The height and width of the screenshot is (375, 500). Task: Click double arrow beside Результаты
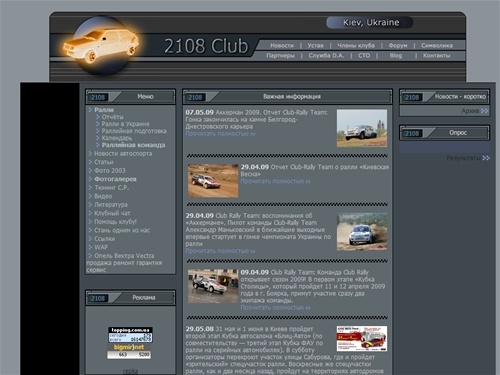[x=486, y=158]
